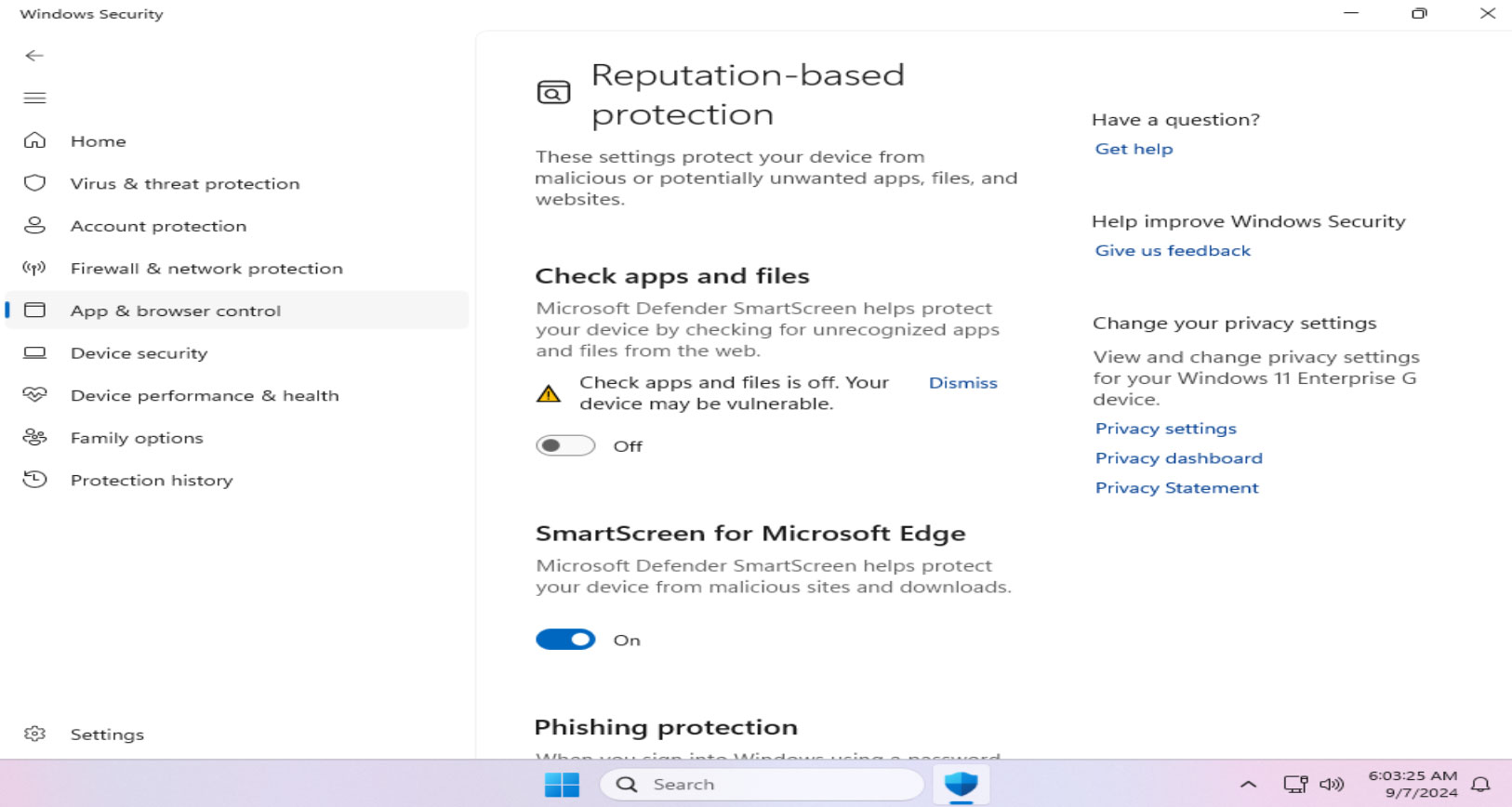The image size is (1512, 807).
Task: Click the taskbar Search field
Action: coord(763,785)
